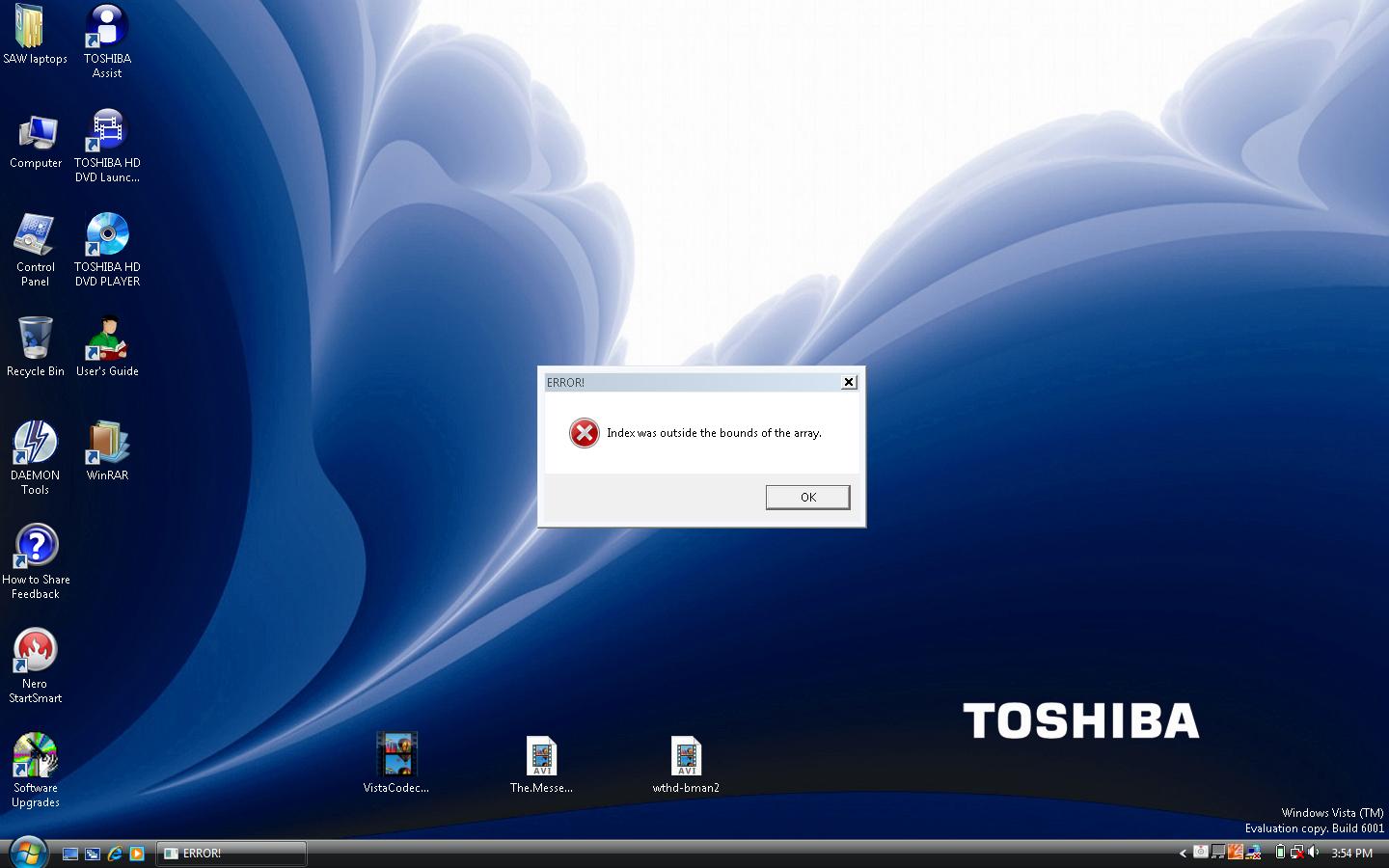Select Nero StartSmart desktop icon
The height and width of the screenshot is (868, 1389).
(35, 666)
